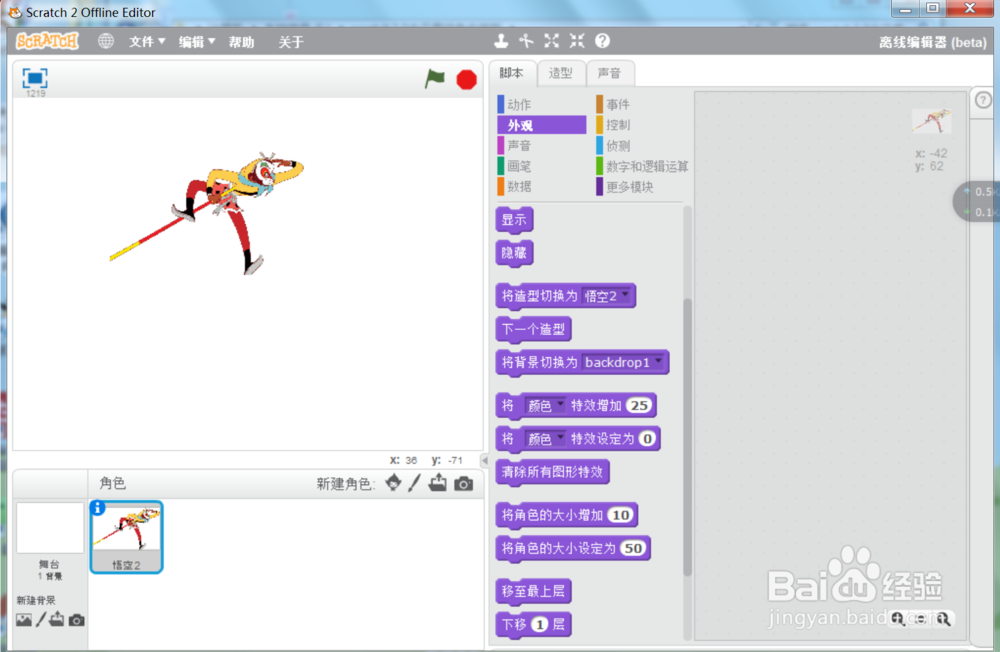Select the 事件 block category
This screenshot has width=1000, height=652.
642,104
